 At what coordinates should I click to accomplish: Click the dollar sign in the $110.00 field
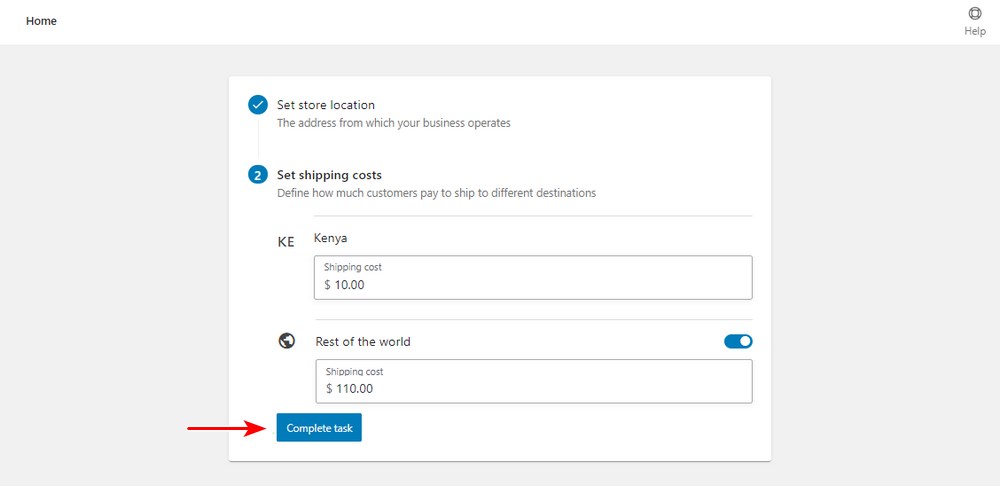[329, 389]
